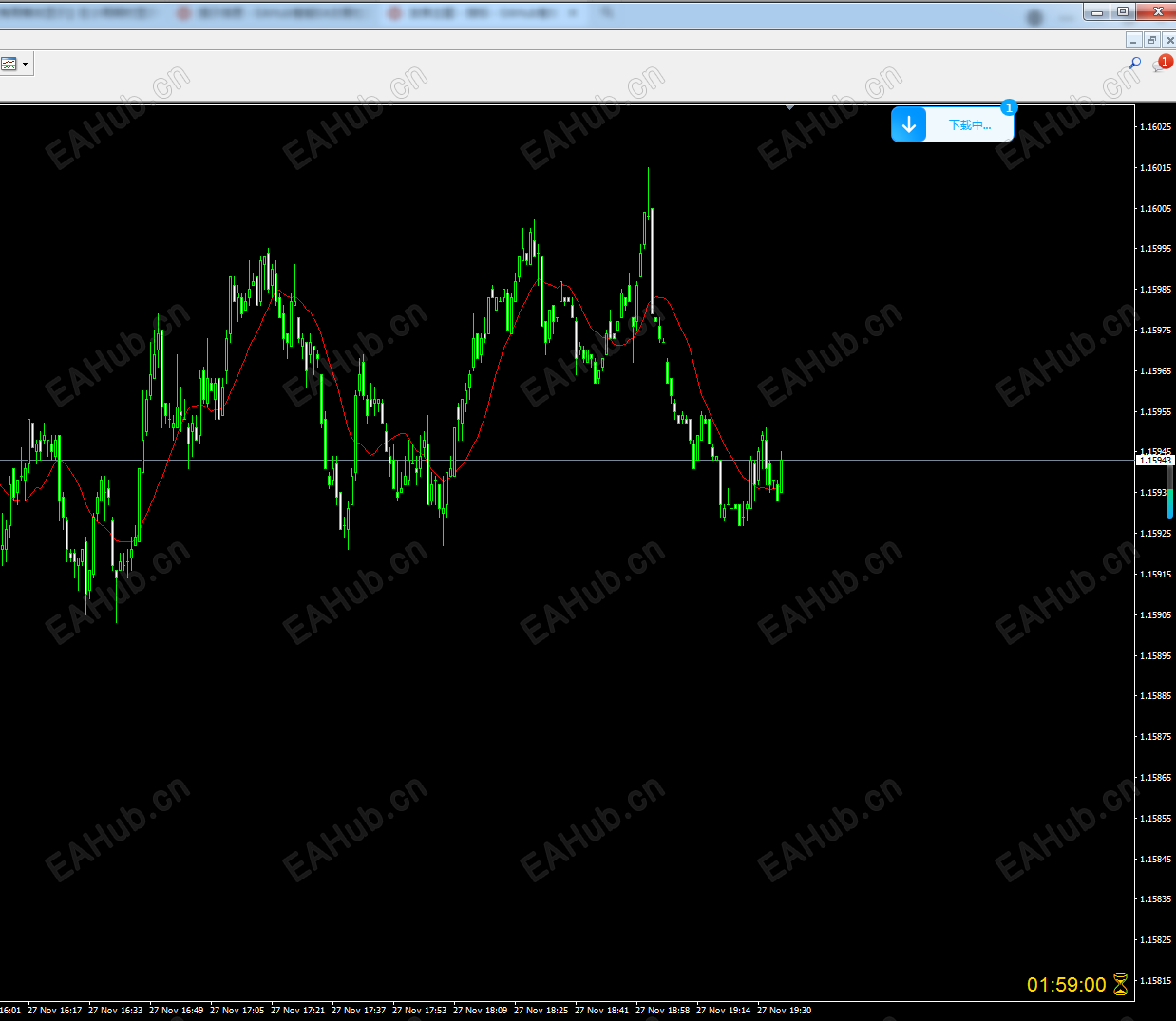Click the blue badge numbered 1 on download box
Viewport: 1176px width, 1021px height.
click(x=1009, y=108)
